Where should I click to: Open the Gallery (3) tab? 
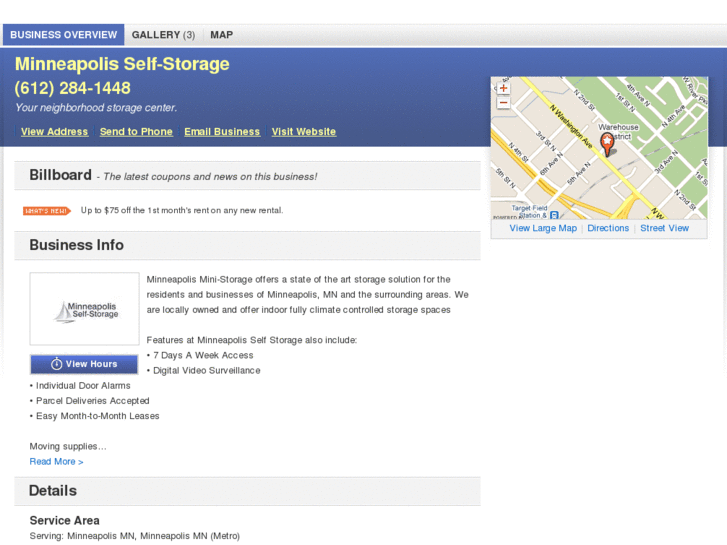[163, 35]
